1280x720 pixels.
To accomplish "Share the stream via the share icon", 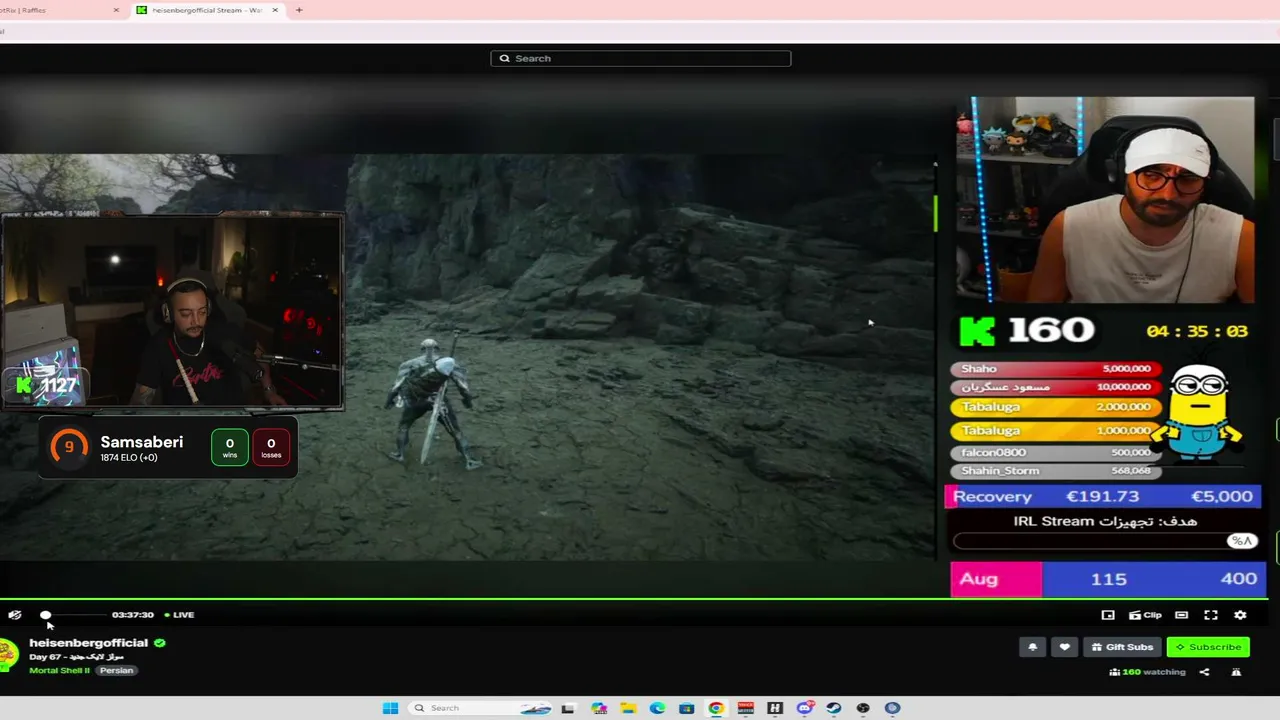I will [1204, 672].
